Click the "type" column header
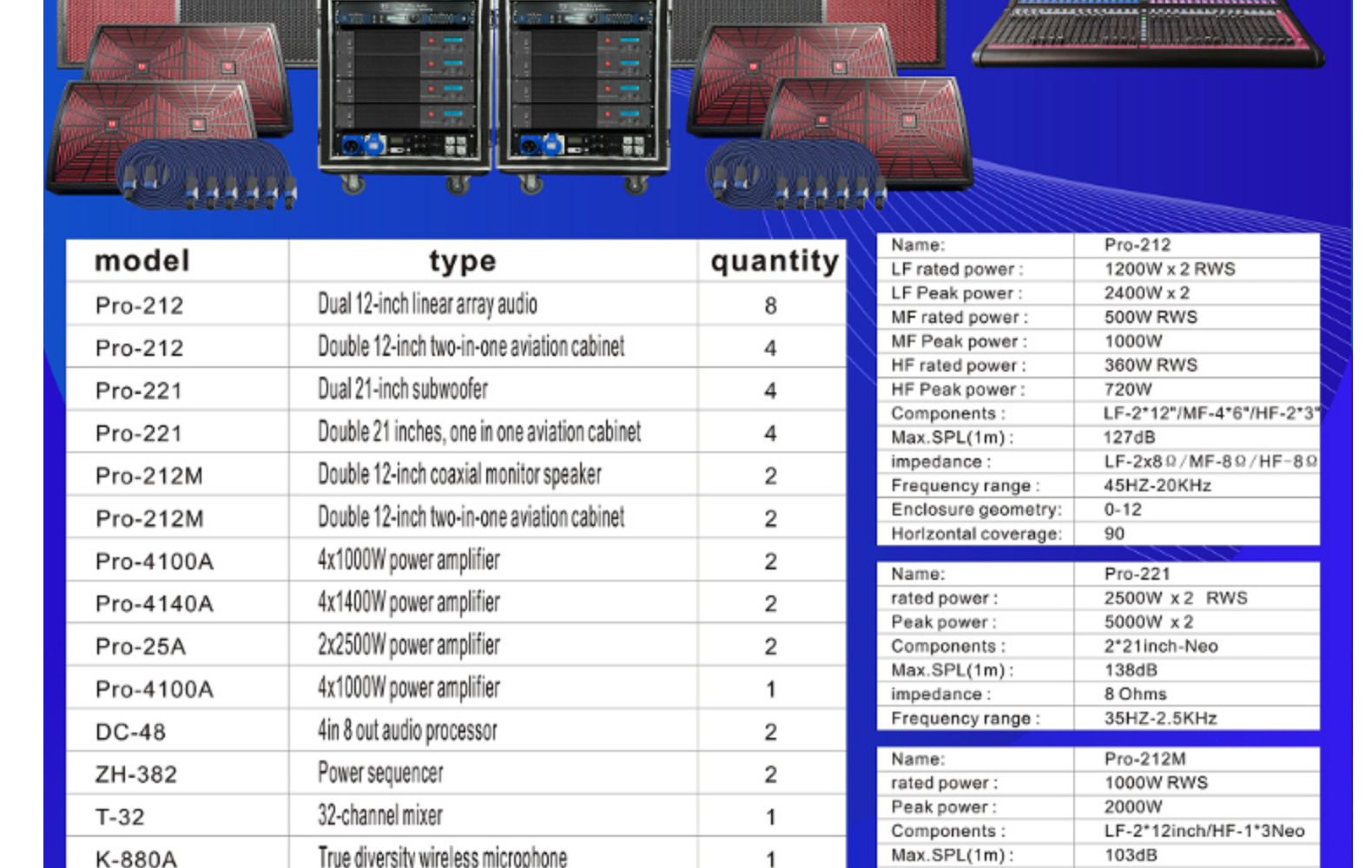This screenshot has height=868, width=1372. point(462,260)
